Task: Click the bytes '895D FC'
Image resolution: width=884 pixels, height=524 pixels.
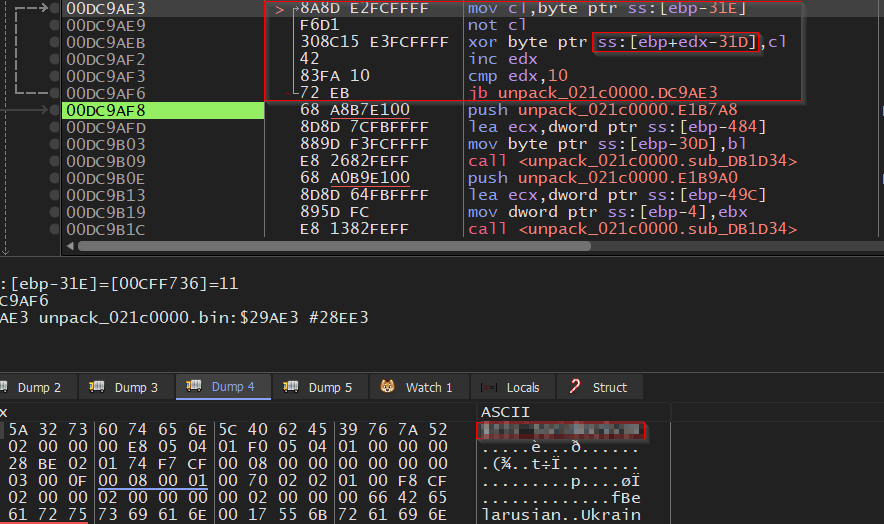Action: (x=334, y=212)
